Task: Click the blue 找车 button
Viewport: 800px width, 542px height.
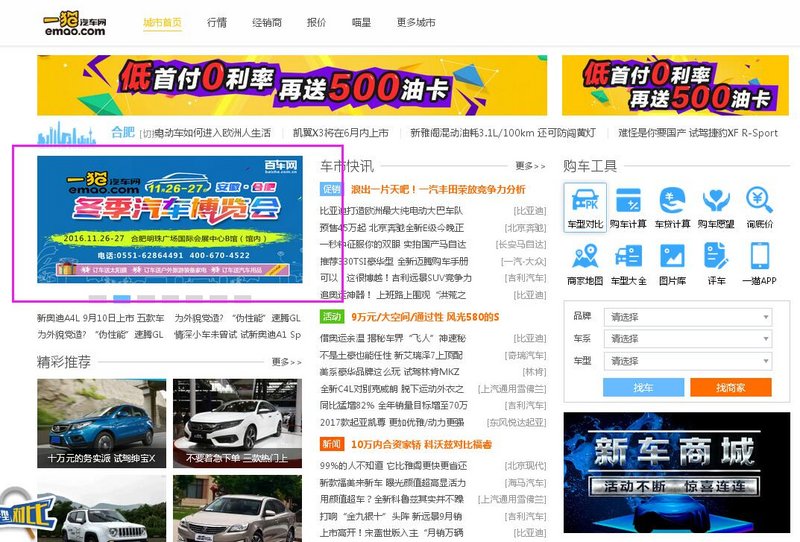Action: click(x=643, y=387)
